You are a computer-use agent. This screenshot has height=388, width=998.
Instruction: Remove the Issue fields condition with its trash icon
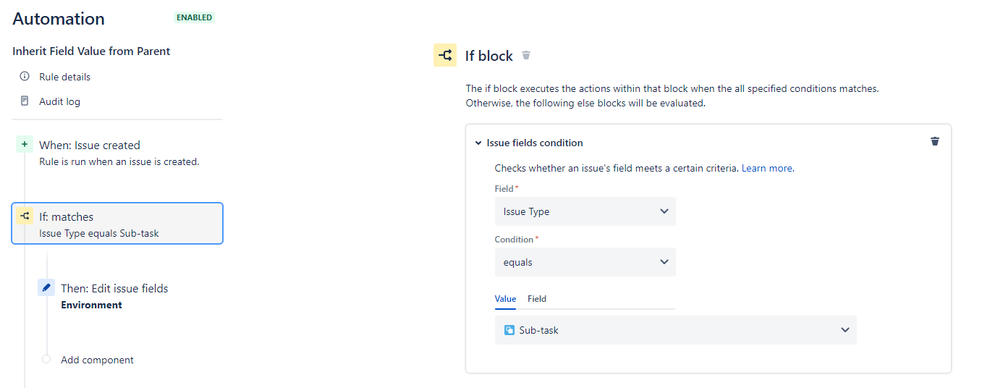pyautogui.click(x=934, y=141)
